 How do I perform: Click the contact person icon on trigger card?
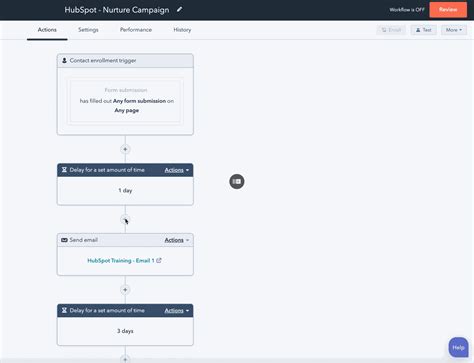tap(64, 61)
